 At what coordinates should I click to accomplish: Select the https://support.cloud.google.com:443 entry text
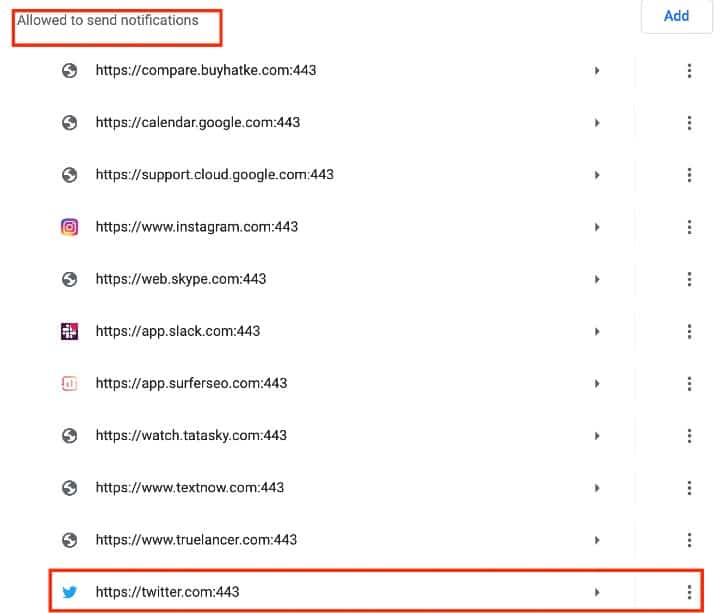click(214, 175)
